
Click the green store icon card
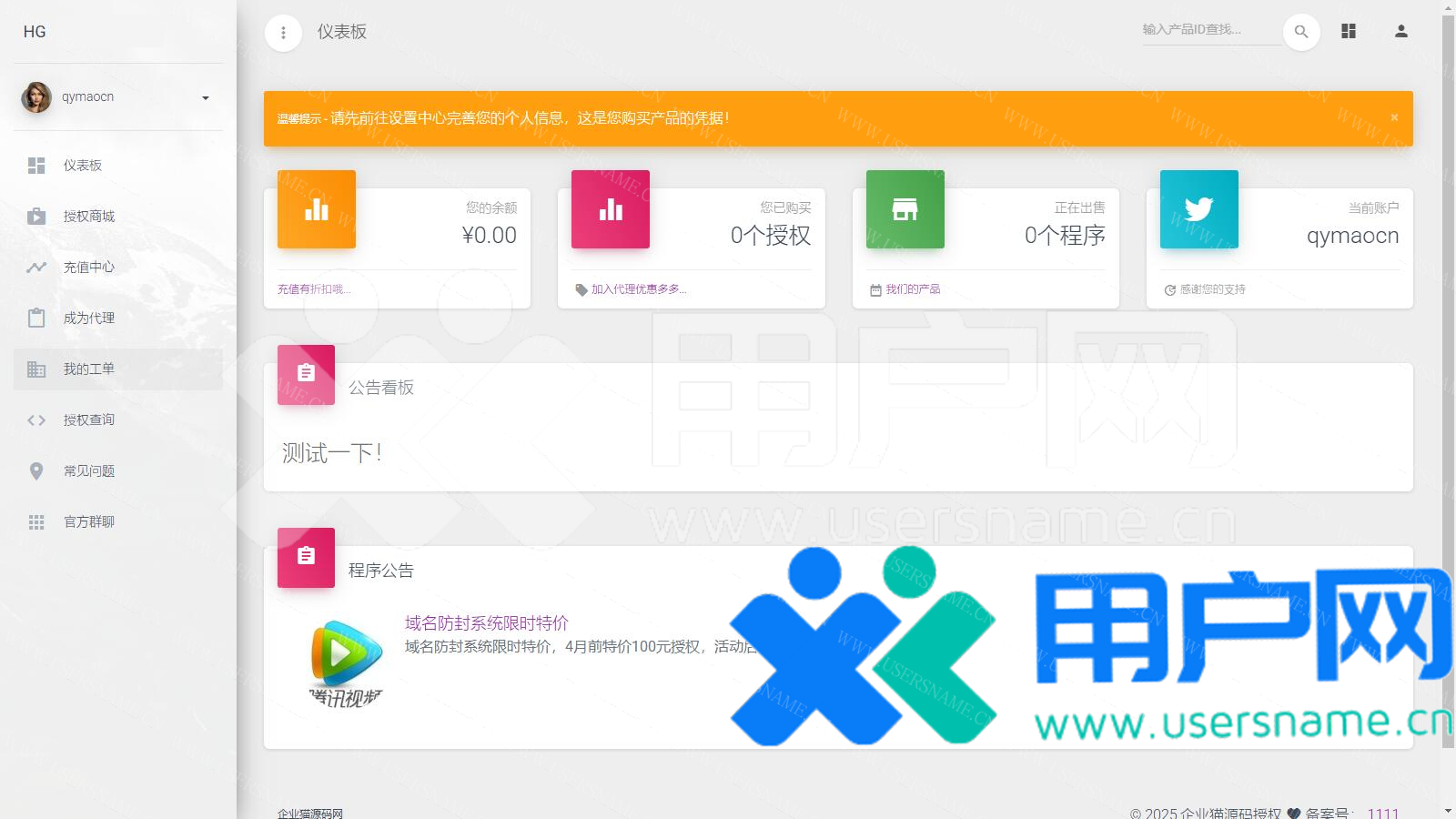coord(905,209)
